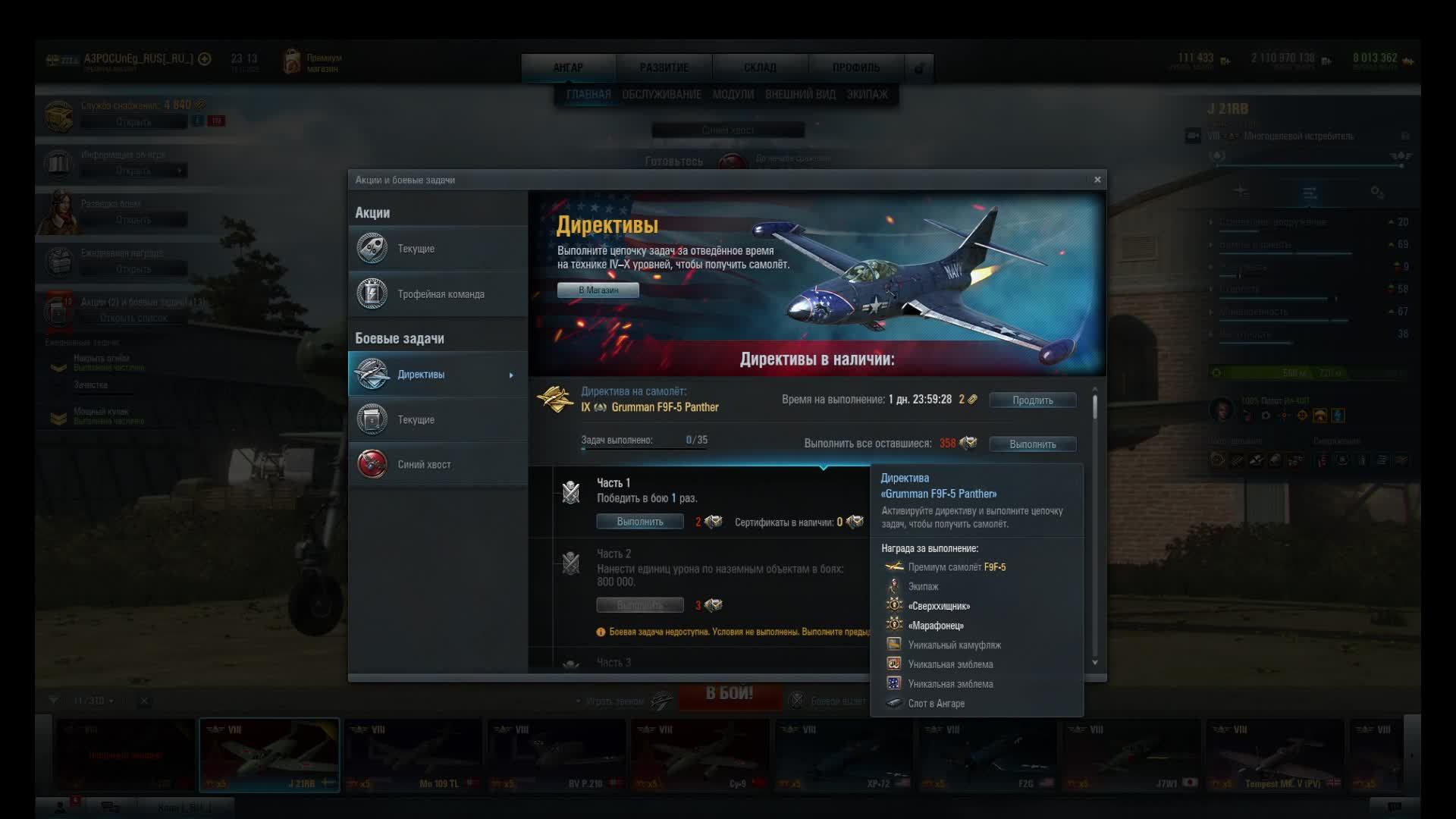Select the Directives combat tasks icon
This screenshot has height=819, width=1456.
372,375
